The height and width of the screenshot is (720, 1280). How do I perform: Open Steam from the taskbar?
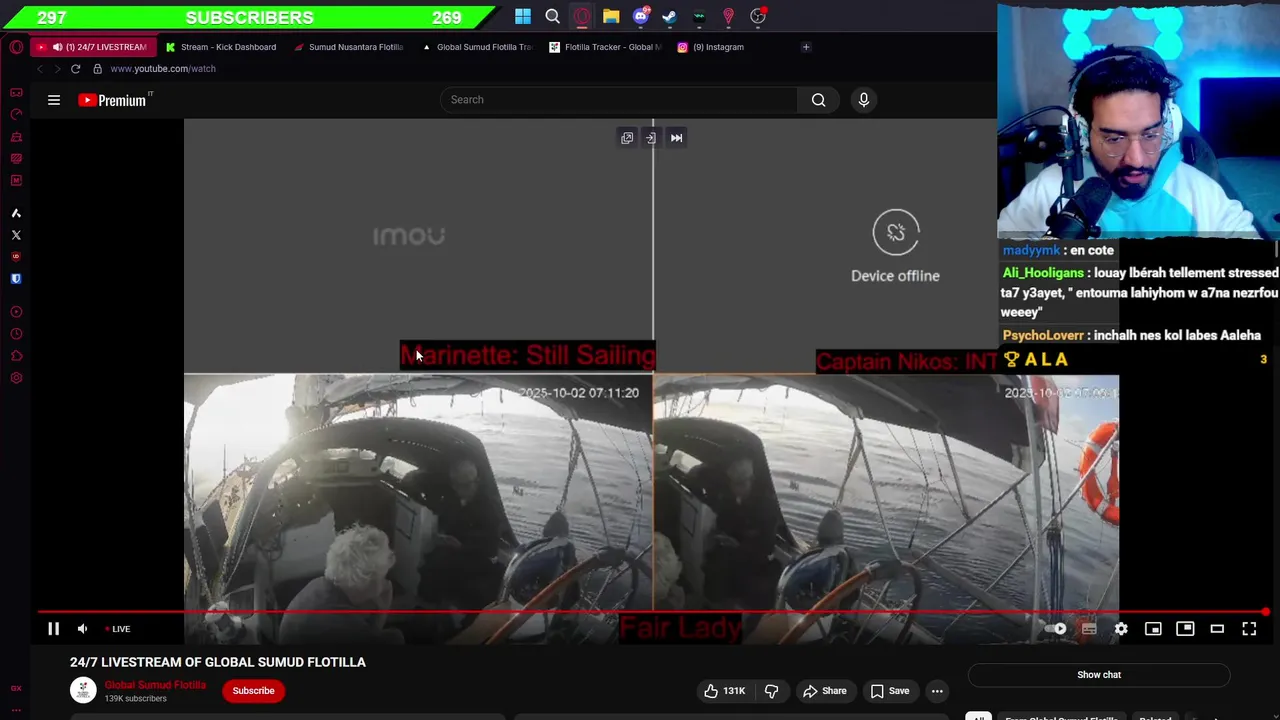click(x=670, y=16)
